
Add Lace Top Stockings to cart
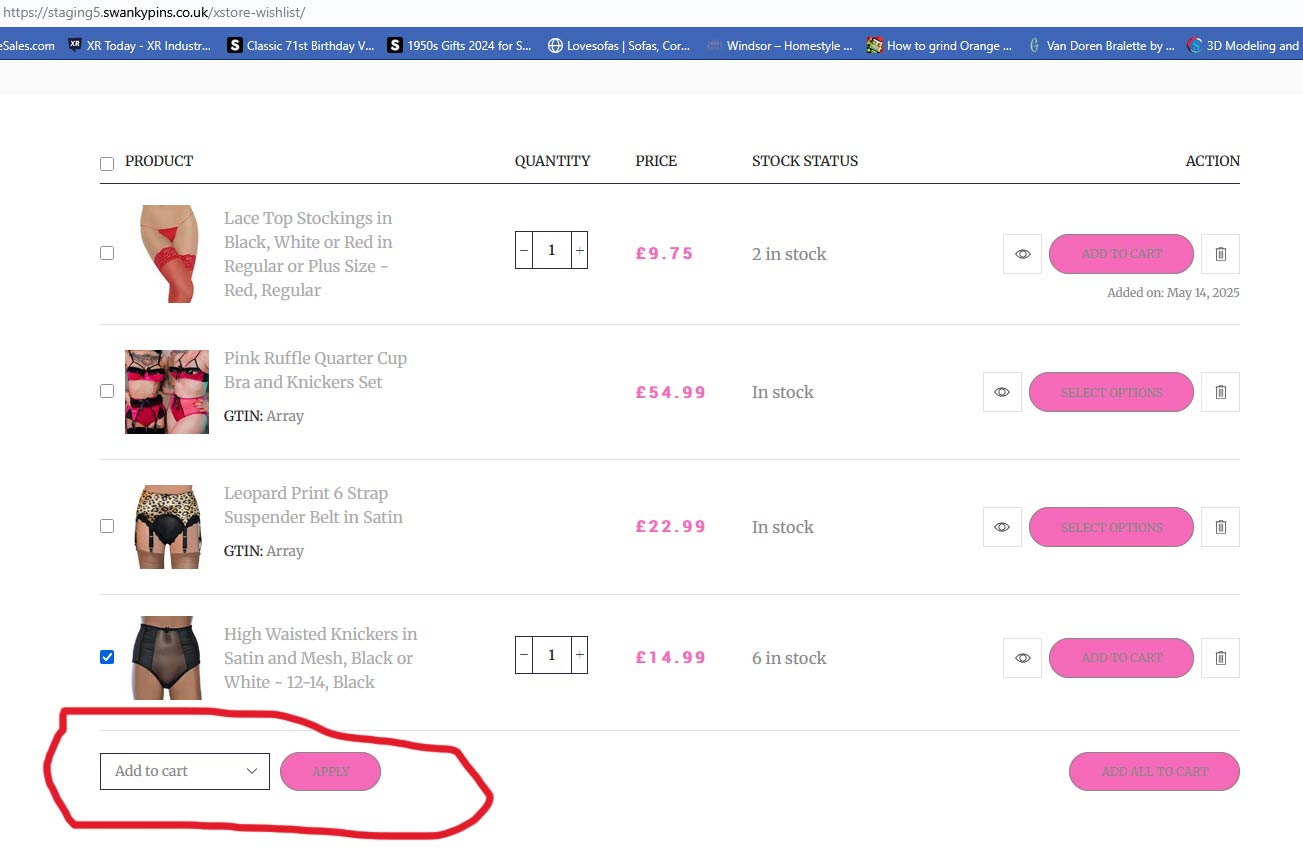[x=1121, y=254]
